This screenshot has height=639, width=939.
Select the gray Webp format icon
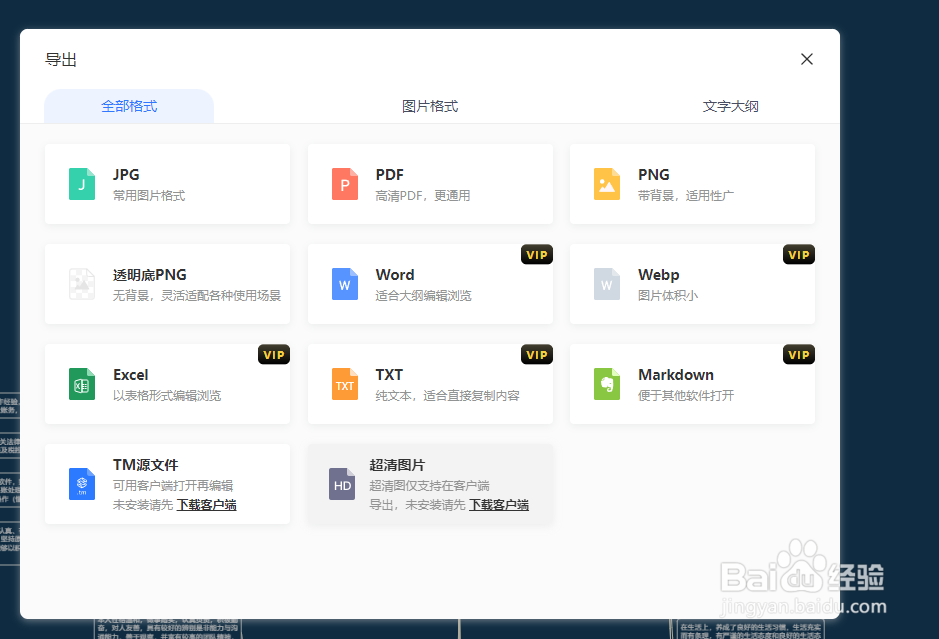coord(606,284)
